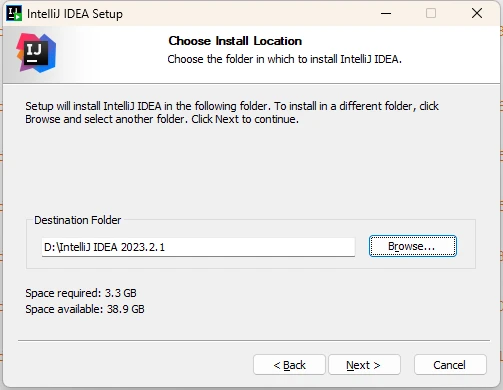503x390 pixels.
Task: Click the setup instruction paragraph text
Action: pos(232,113)
